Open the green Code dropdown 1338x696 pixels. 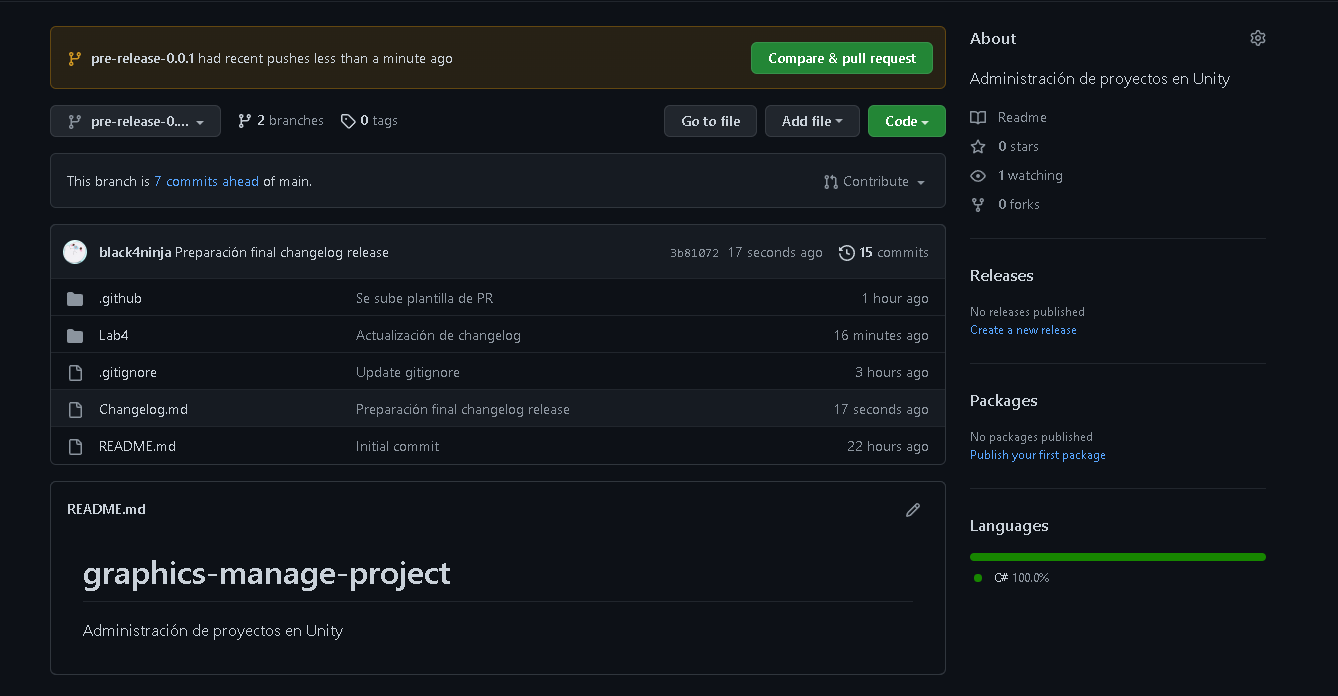click(x=907, y=121)
